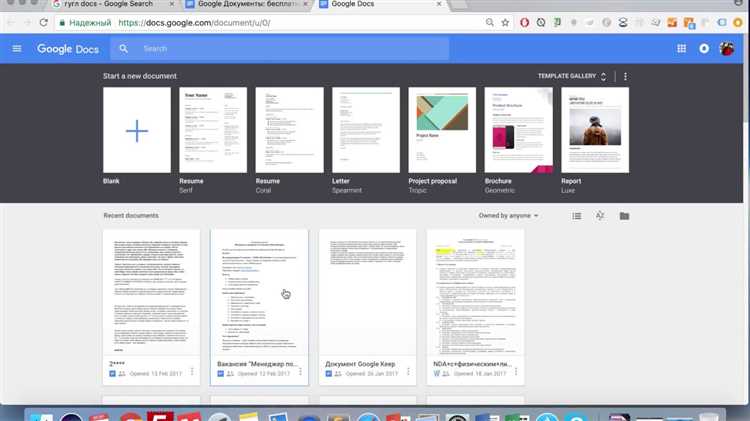Open the Документ Google Keep thumbnail
750x421 pixels.
click(x=367, y=293)
